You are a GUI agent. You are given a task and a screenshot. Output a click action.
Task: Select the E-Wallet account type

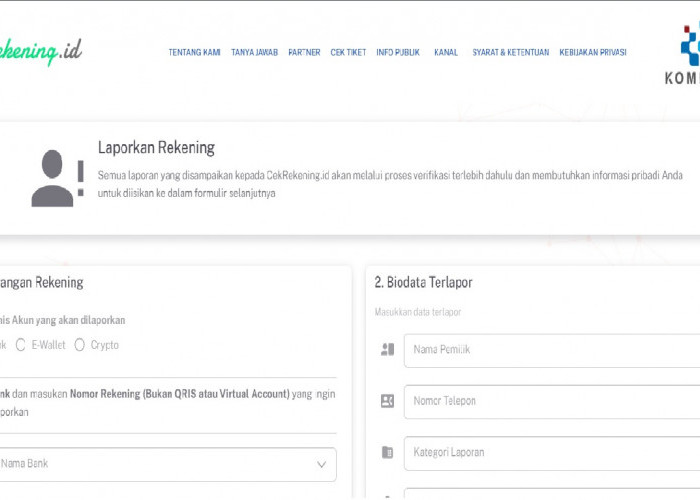click(x=21, y=345)
